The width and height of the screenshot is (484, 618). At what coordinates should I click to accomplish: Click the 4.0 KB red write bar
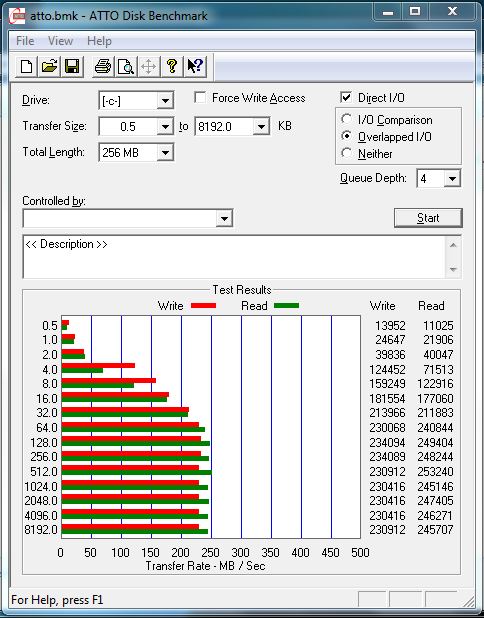(x=98, y=365)
